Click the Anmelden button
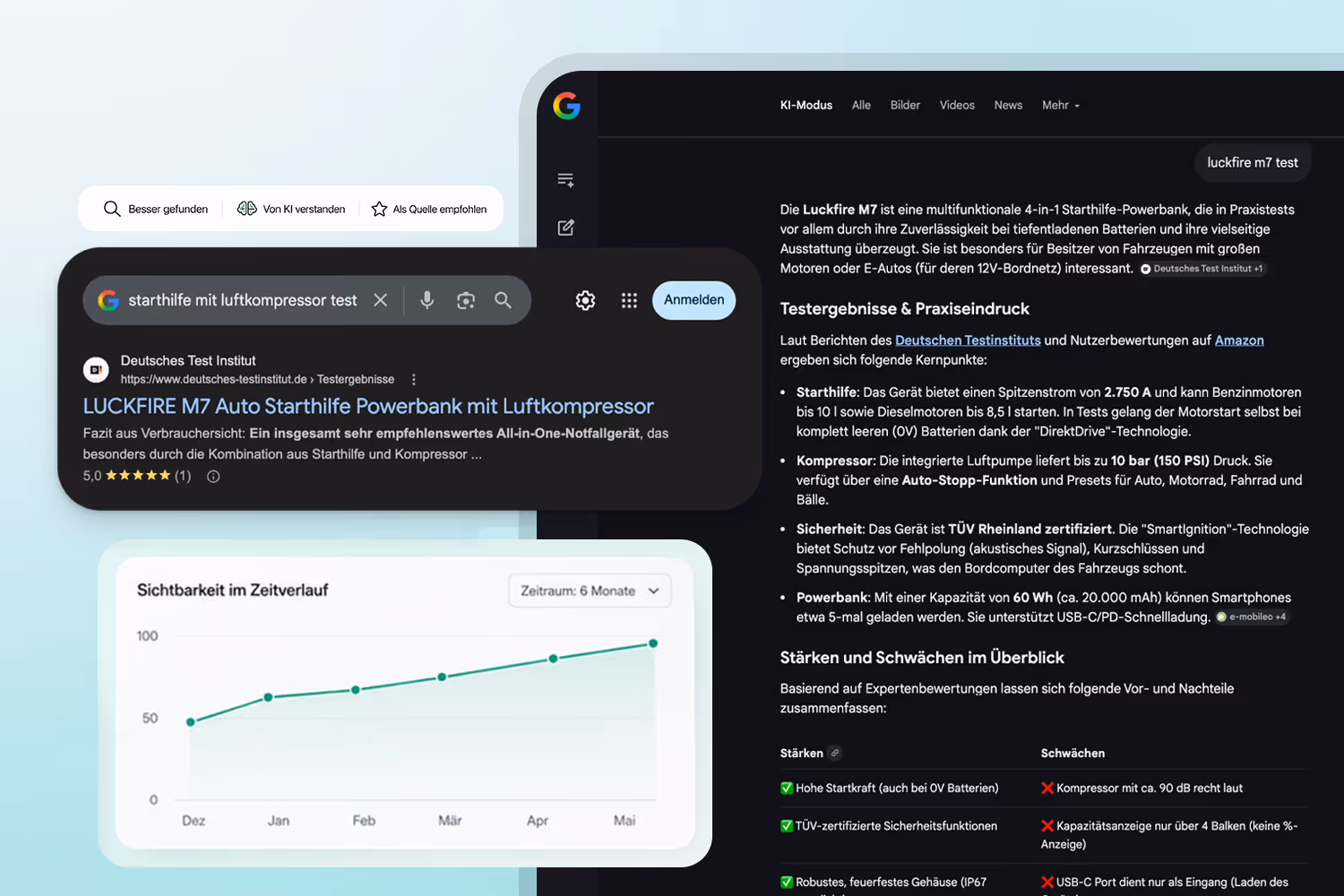The height and width of the screenshot is (896, 1344). tap(694, 300)
